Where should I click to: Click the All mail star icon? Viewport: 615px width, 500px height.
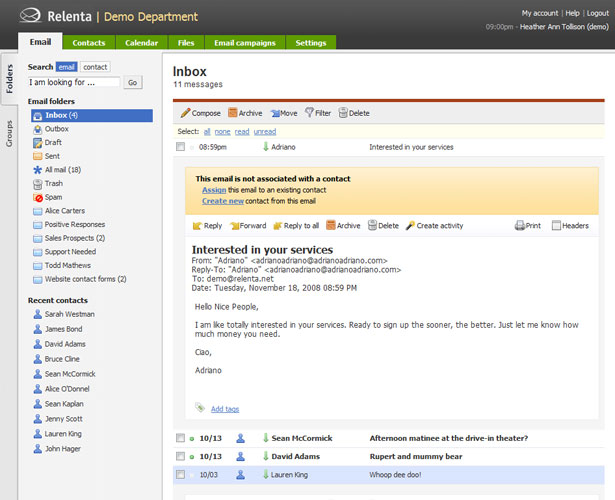(38, 170)
